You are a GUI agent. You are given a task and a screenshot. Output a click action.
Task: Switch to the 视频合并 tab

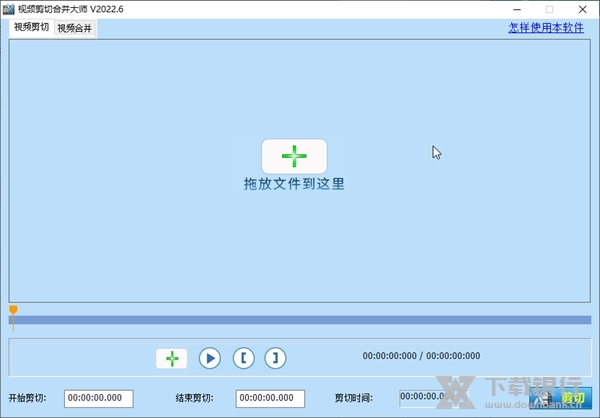point(75,28)
